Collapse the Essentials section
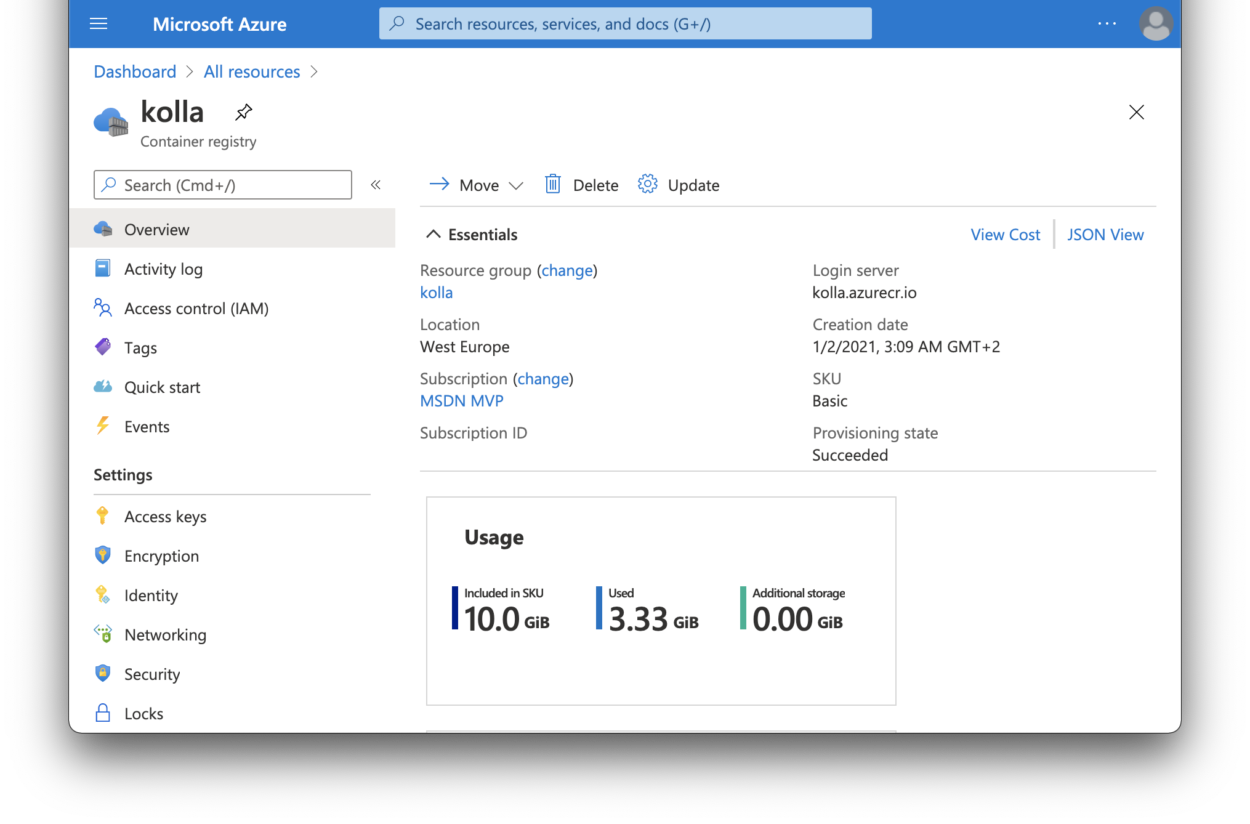The image size is (1250, 824). [x=432, y=234]
